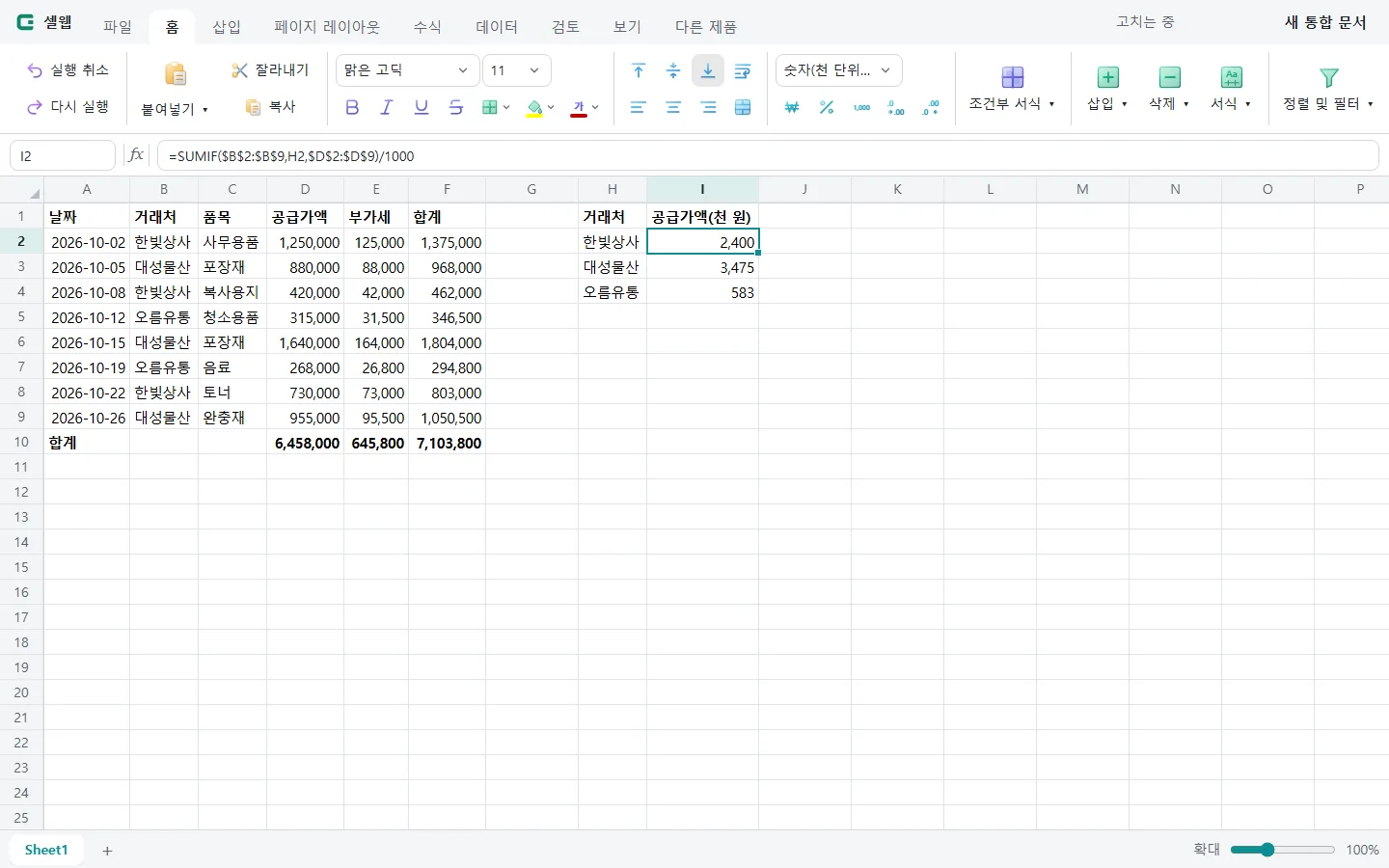Add a new sheet with plus button

click(107, 851)
